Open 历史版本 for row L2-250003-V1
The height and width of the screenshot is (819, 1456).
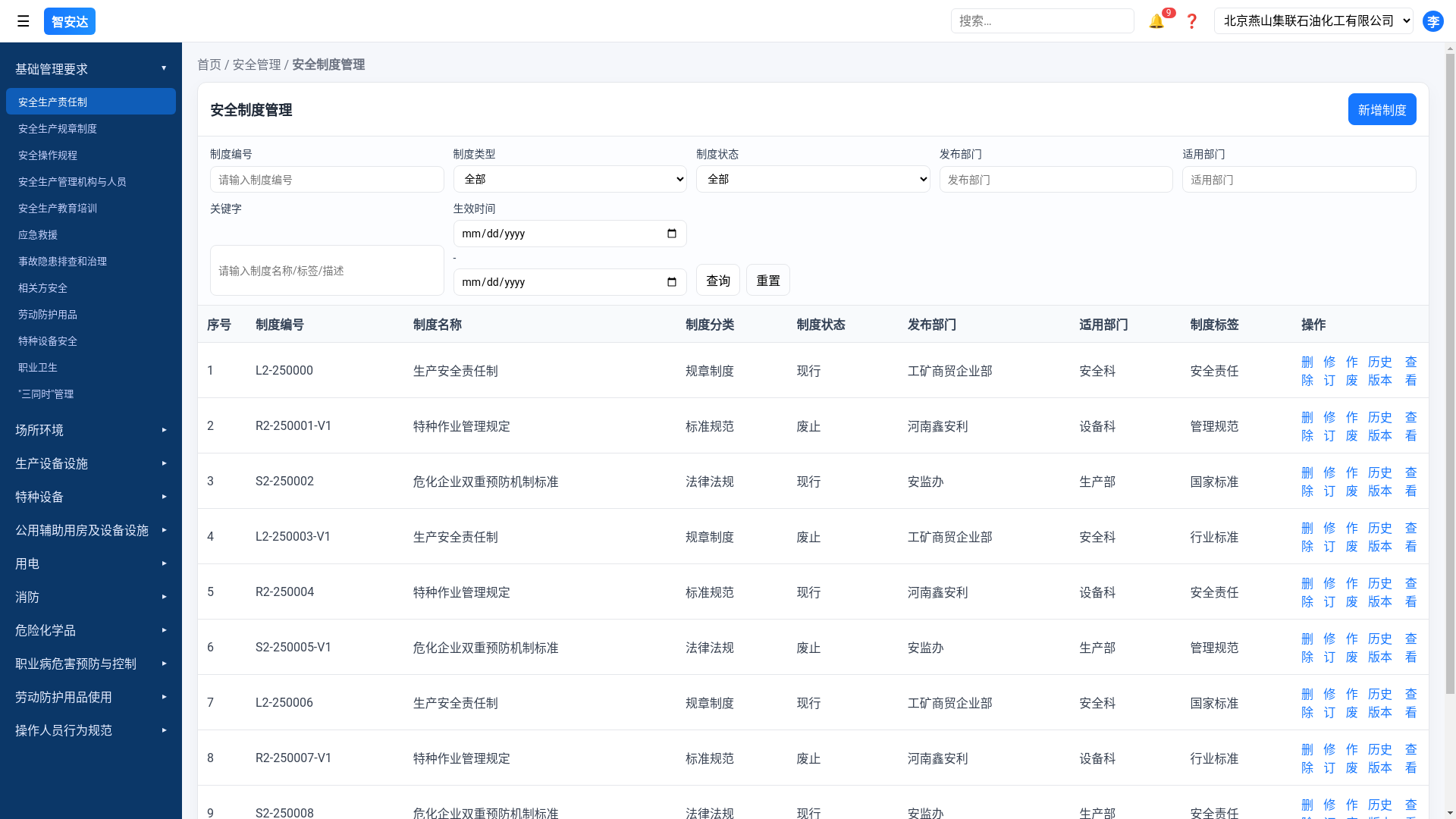1380,537
